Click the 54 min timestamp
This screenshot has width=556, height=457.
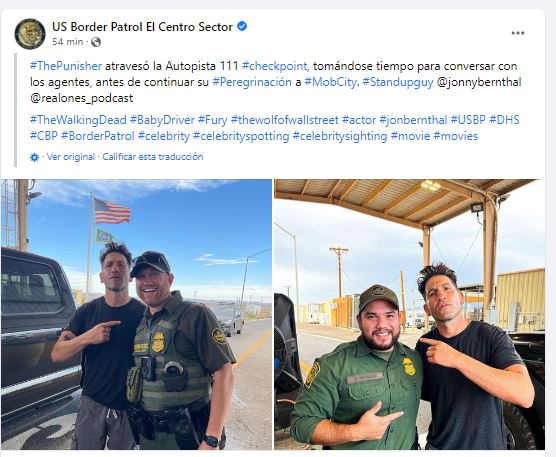tap(67, 42)
